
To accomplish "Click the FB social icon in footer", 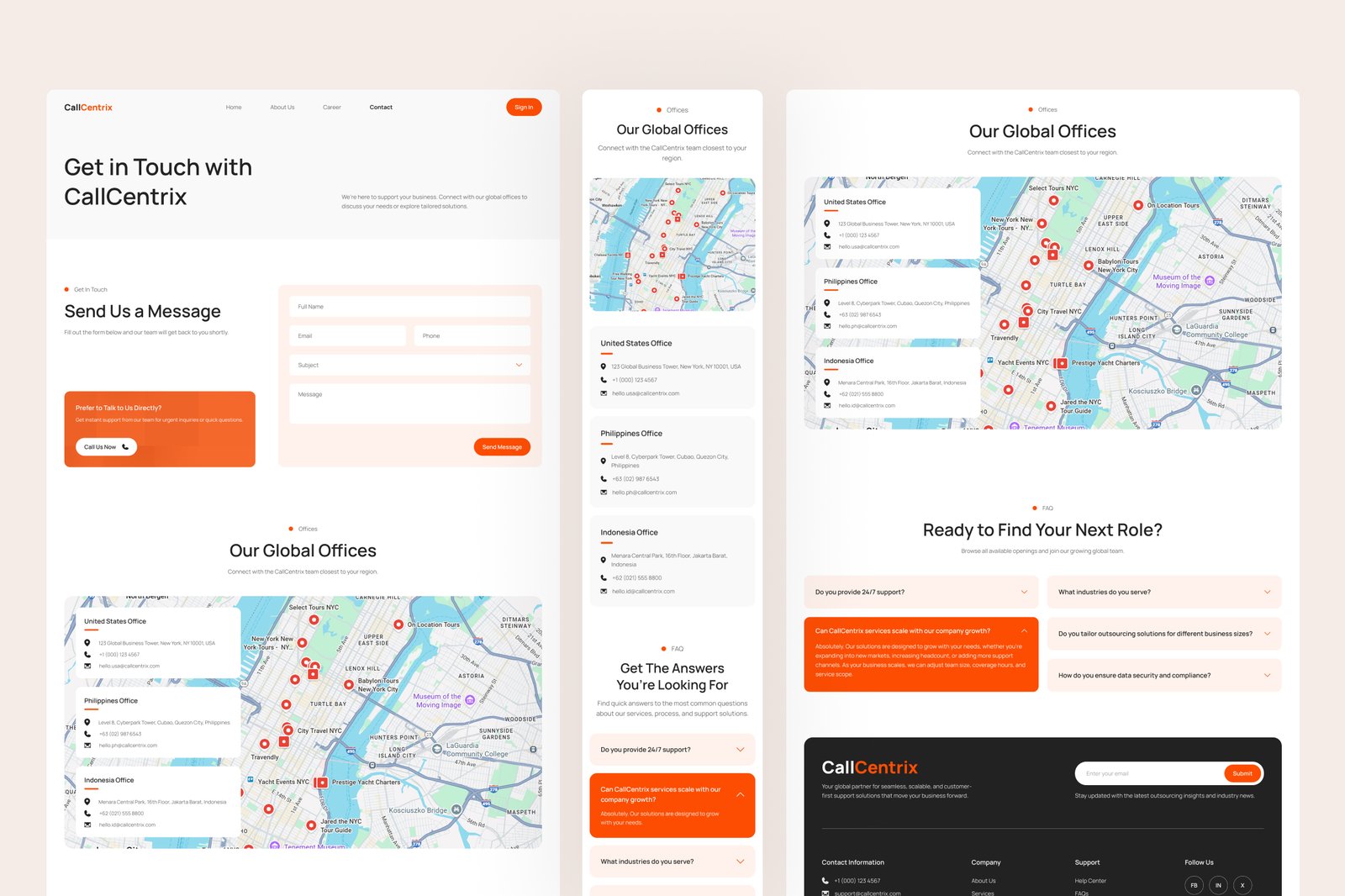I will click(x=1194, y=884).
